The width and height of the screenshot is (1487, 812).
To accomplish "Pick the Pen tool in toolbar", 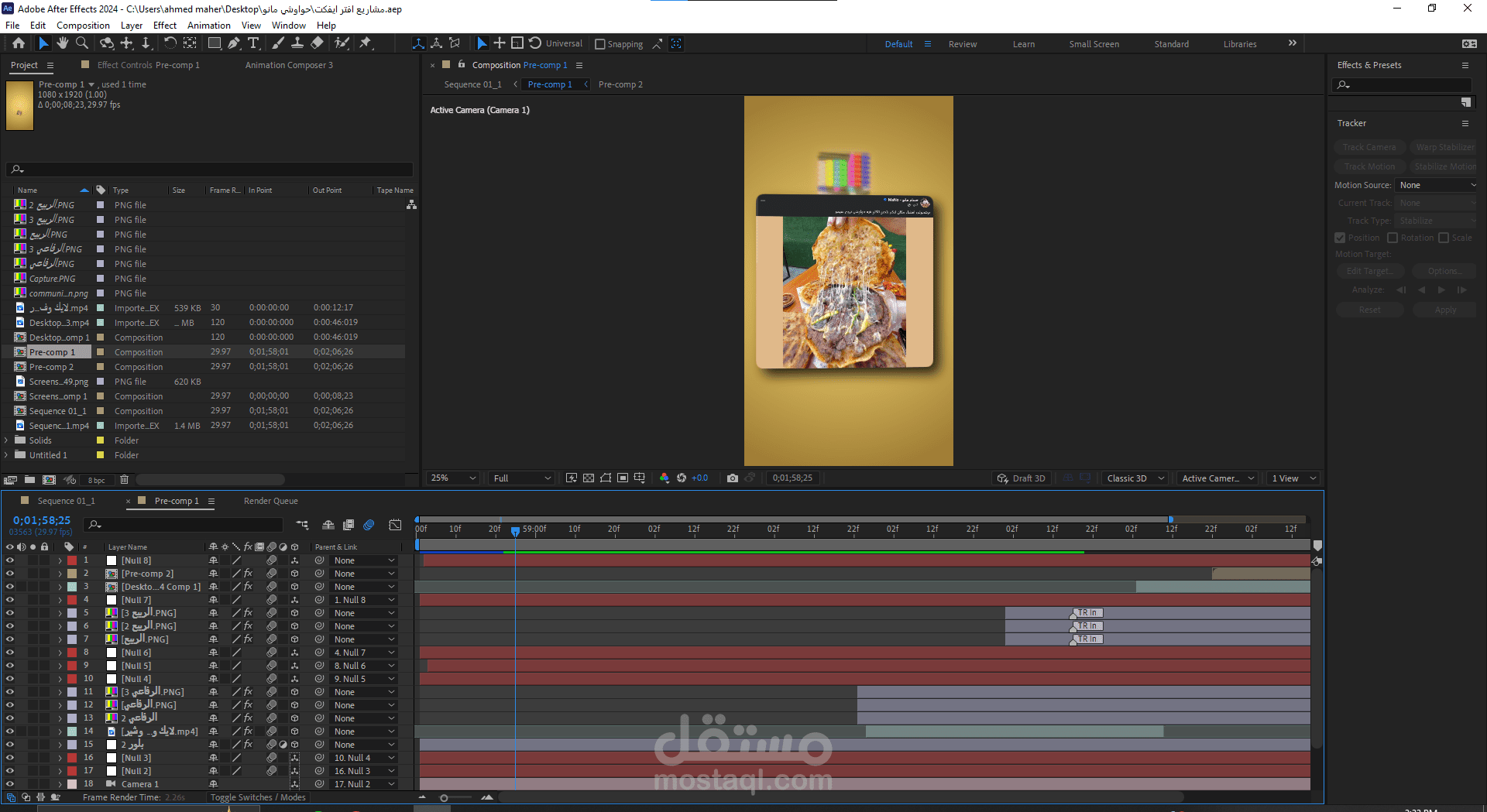I will [x=234, y=43].
